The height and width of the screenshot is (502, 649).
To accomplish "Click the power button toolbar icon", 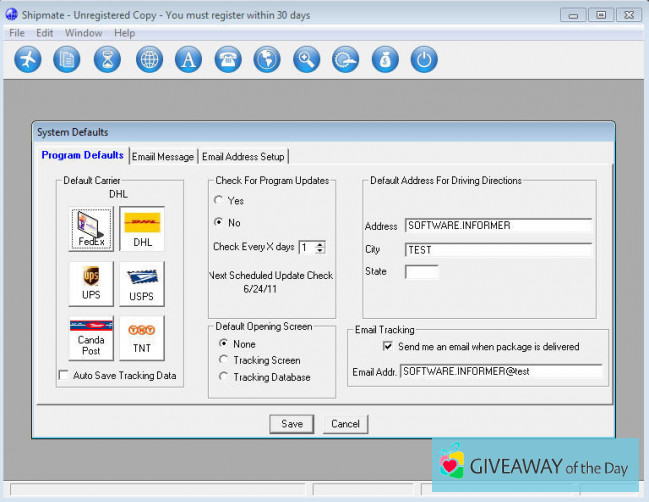I will [424, 60].
